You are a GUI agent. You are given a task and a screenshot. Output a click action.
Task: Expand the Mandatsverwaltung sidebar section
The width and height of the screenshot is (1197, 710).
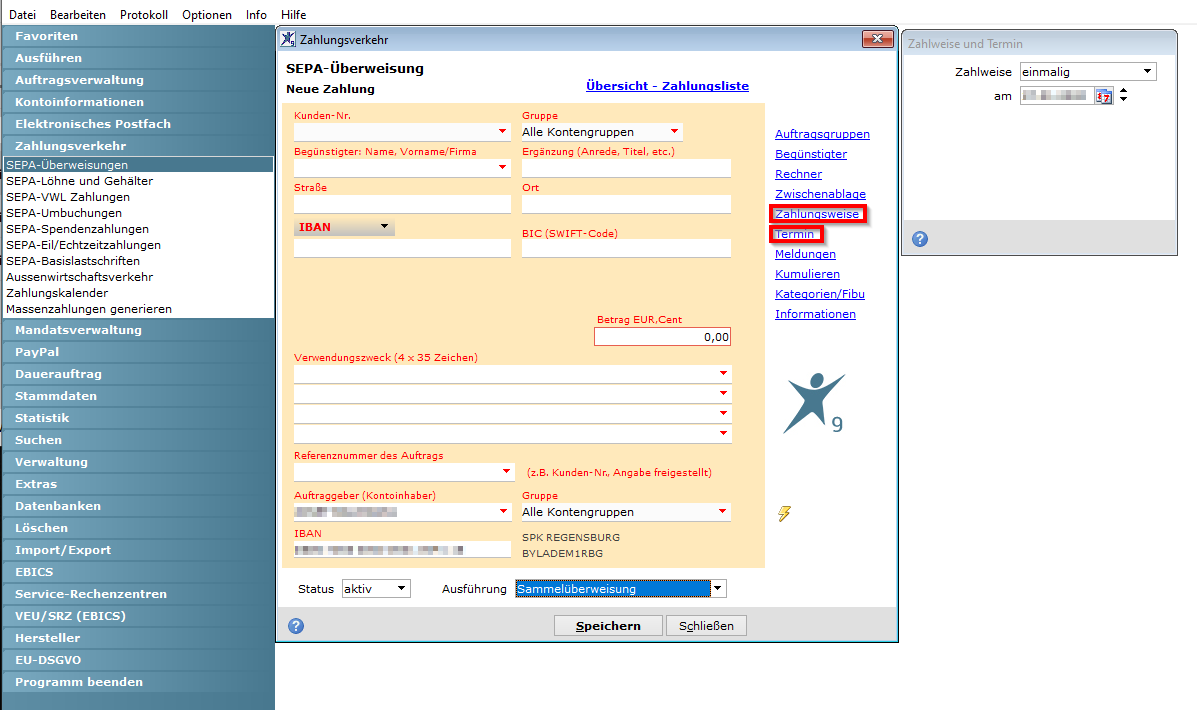138,330
